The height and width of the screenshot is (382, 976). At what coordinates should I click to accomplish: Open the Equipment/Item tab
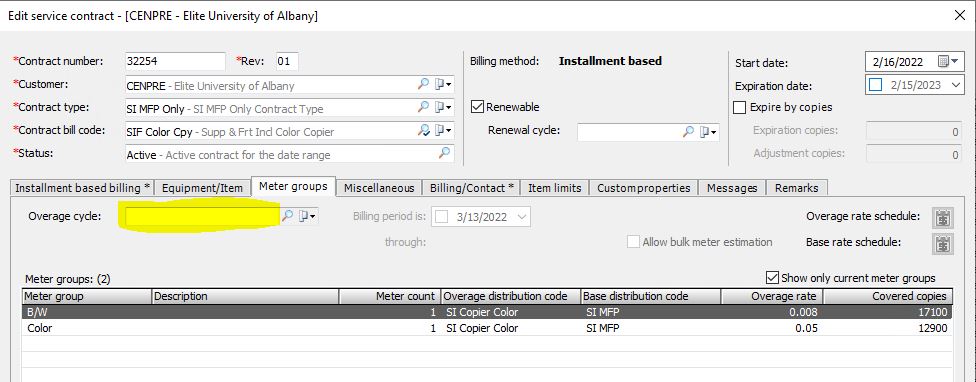202,188
